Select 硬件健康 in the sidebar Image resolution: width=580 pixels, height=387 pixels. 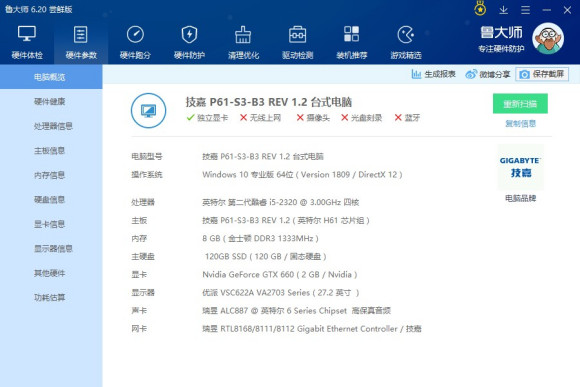(x=51, y=101)
